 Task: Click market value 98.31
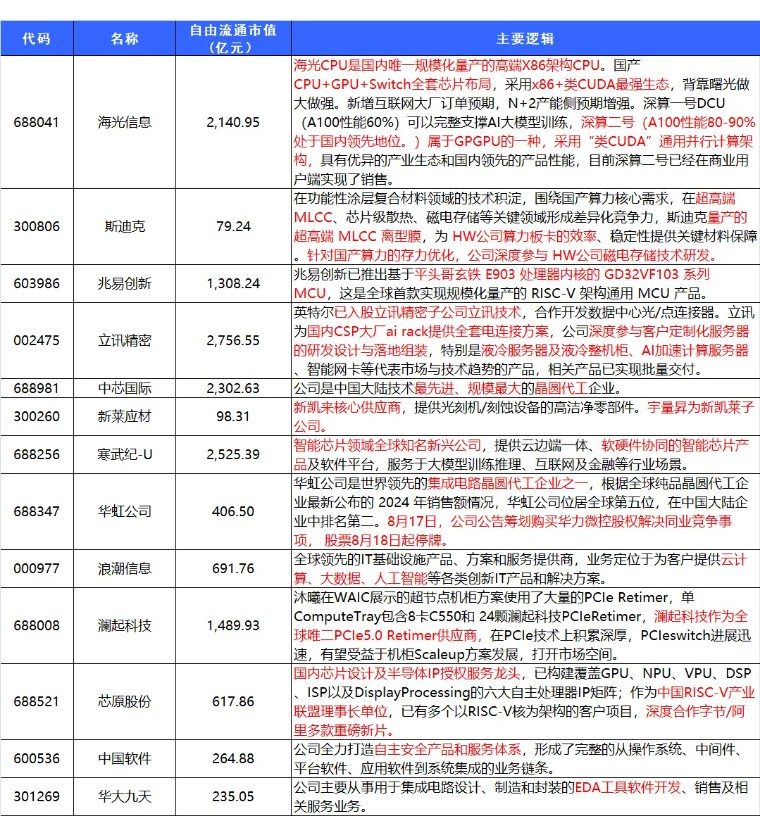pos(233,416)
